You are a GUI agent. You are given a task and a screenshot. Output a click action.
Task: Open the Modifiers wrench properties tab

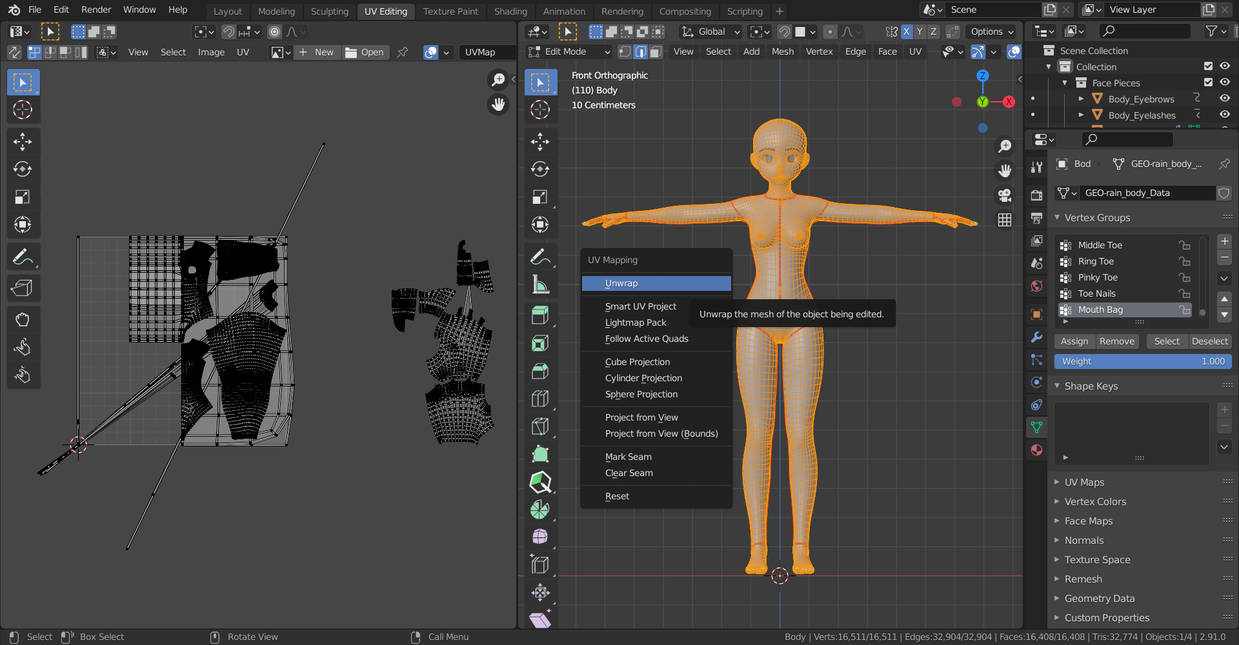click(1036, 337)
